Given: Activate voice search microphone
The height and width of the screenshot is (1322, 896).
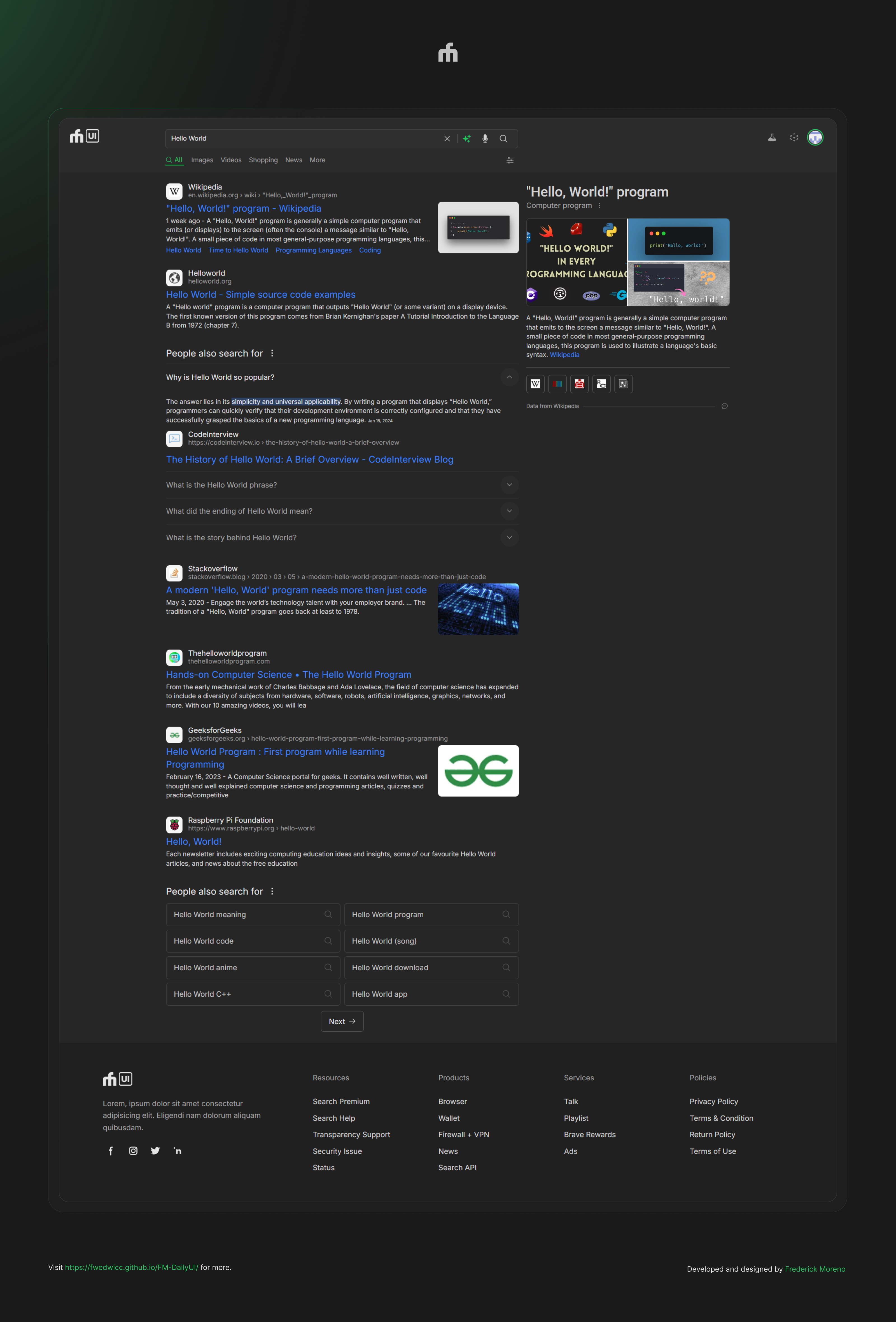Looking at the screenshot, I should click(x=485, y=138).
